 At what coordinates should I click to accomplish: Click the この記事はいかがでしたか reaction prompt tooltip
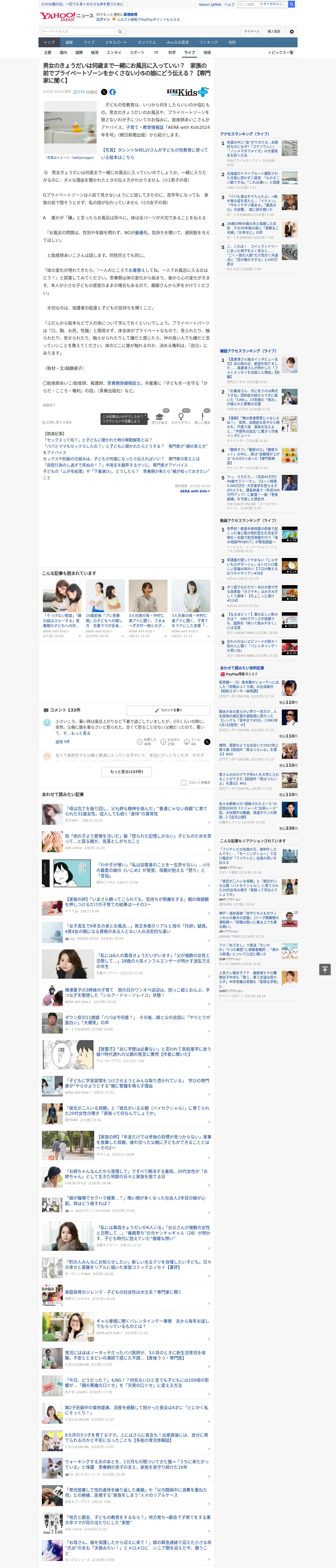[124, 419]
